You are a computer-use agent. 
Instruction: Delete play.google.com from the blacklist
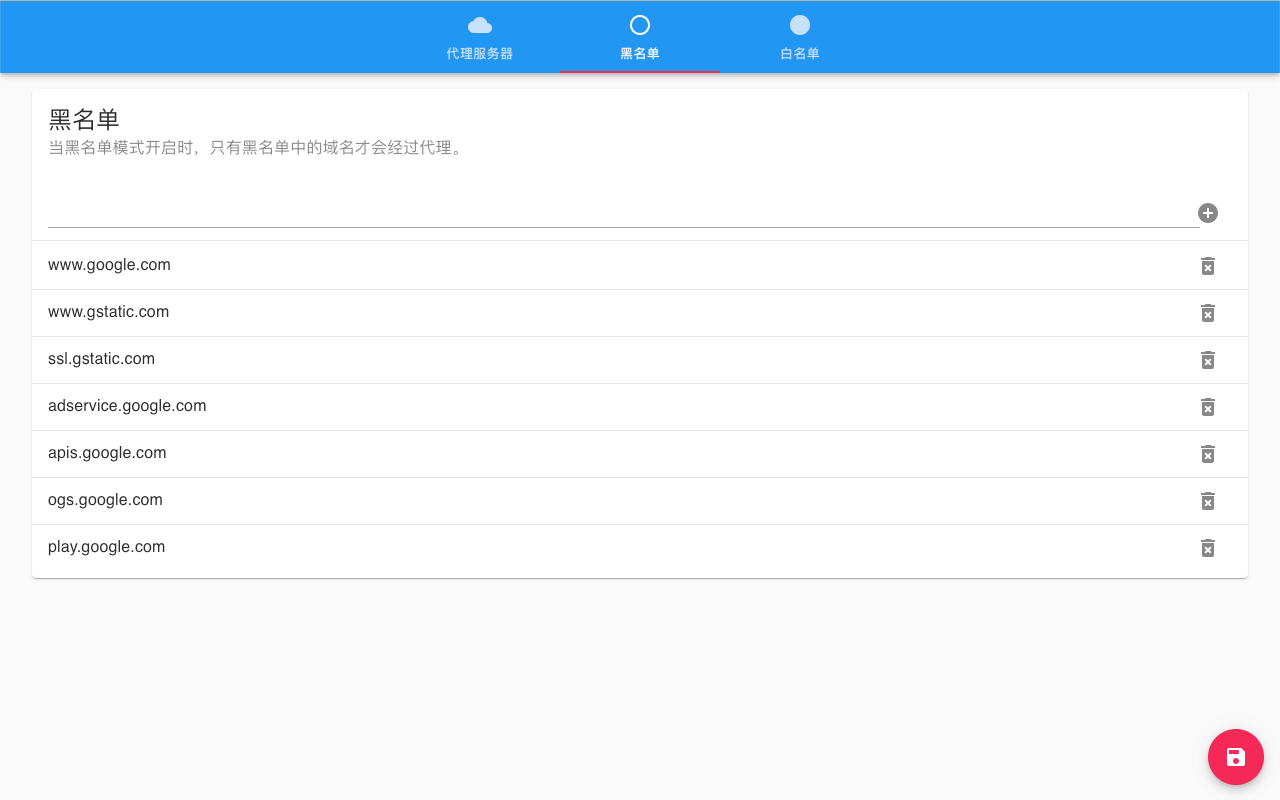click(1207, 548)
